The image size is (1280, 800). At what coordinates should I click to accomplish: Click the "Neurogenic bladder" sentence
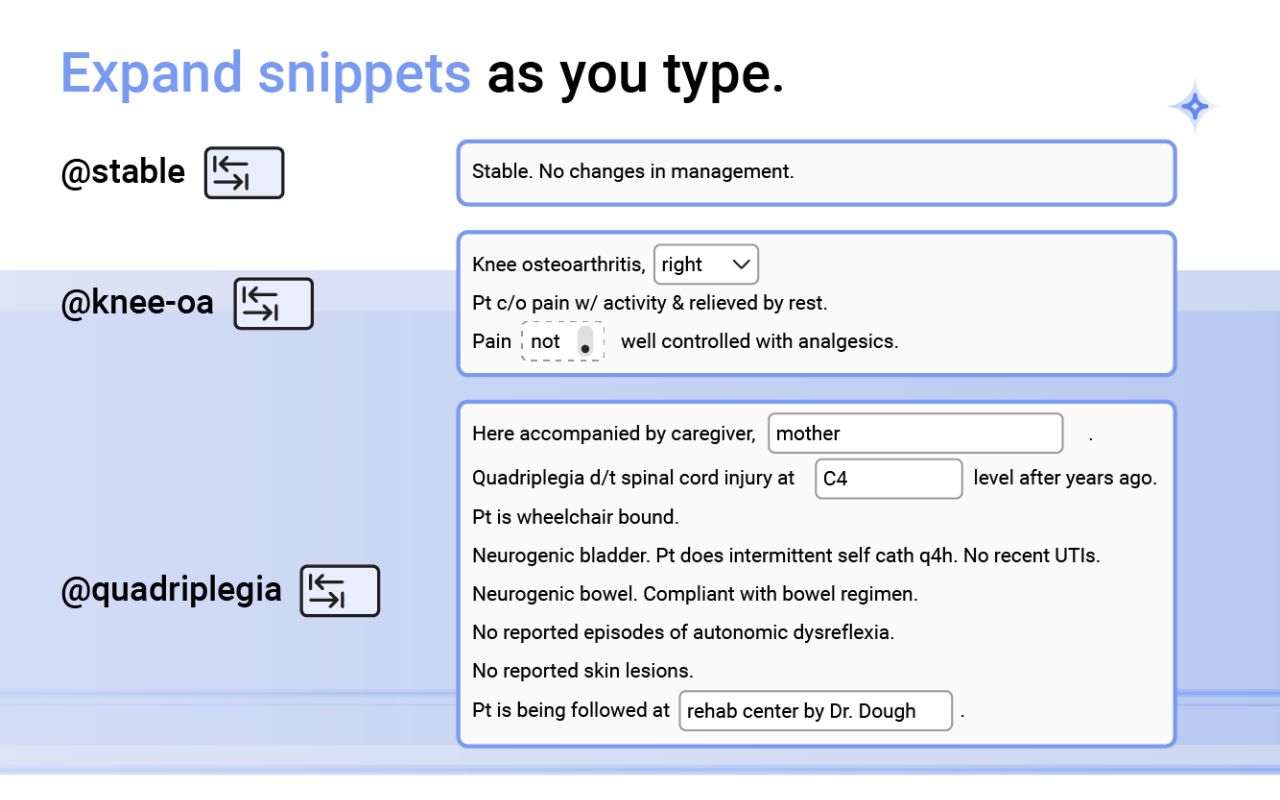(x=786, y=555)
